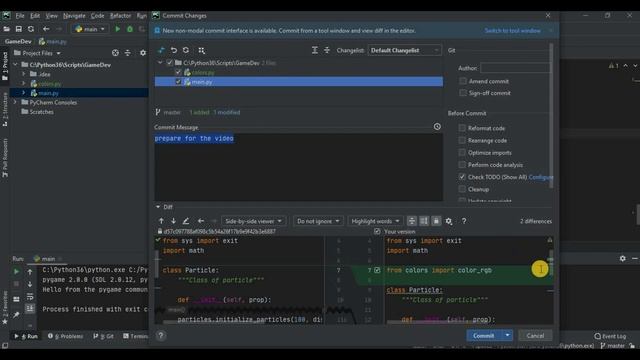Toggle the read-only lock icon in Diff
Screen dimensions: 640x360
tap(436, 221)
